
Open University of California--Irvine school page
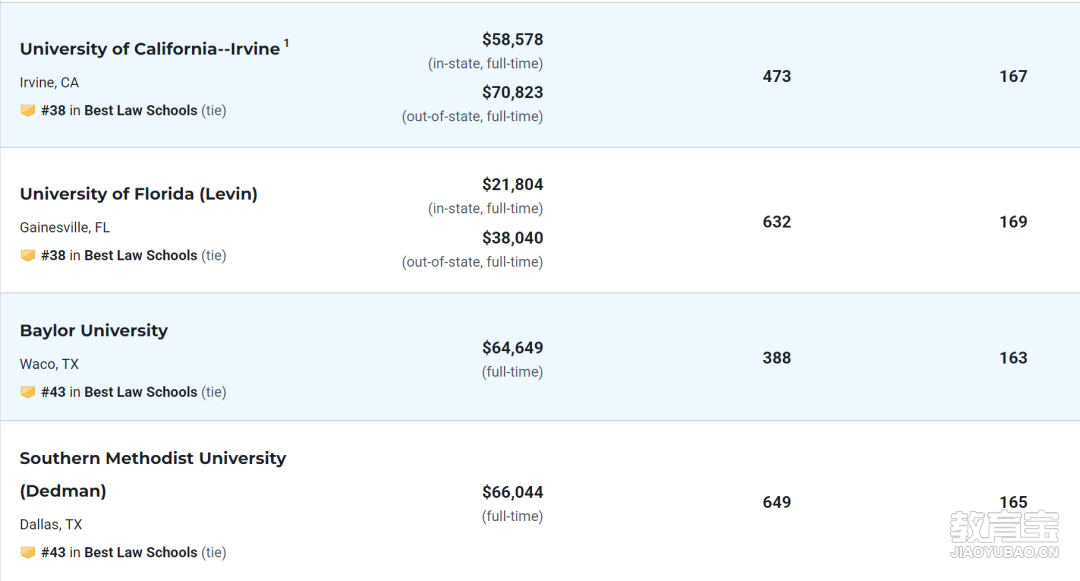[x=149, y=49]
